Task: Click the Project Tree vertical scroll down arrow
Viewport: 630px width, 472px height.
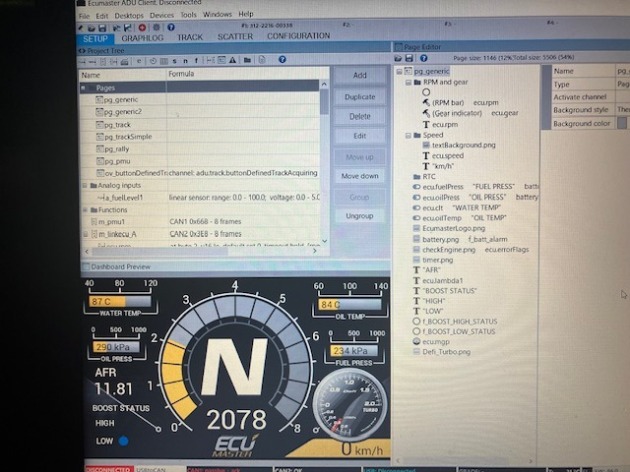Action: coord(324,241)
